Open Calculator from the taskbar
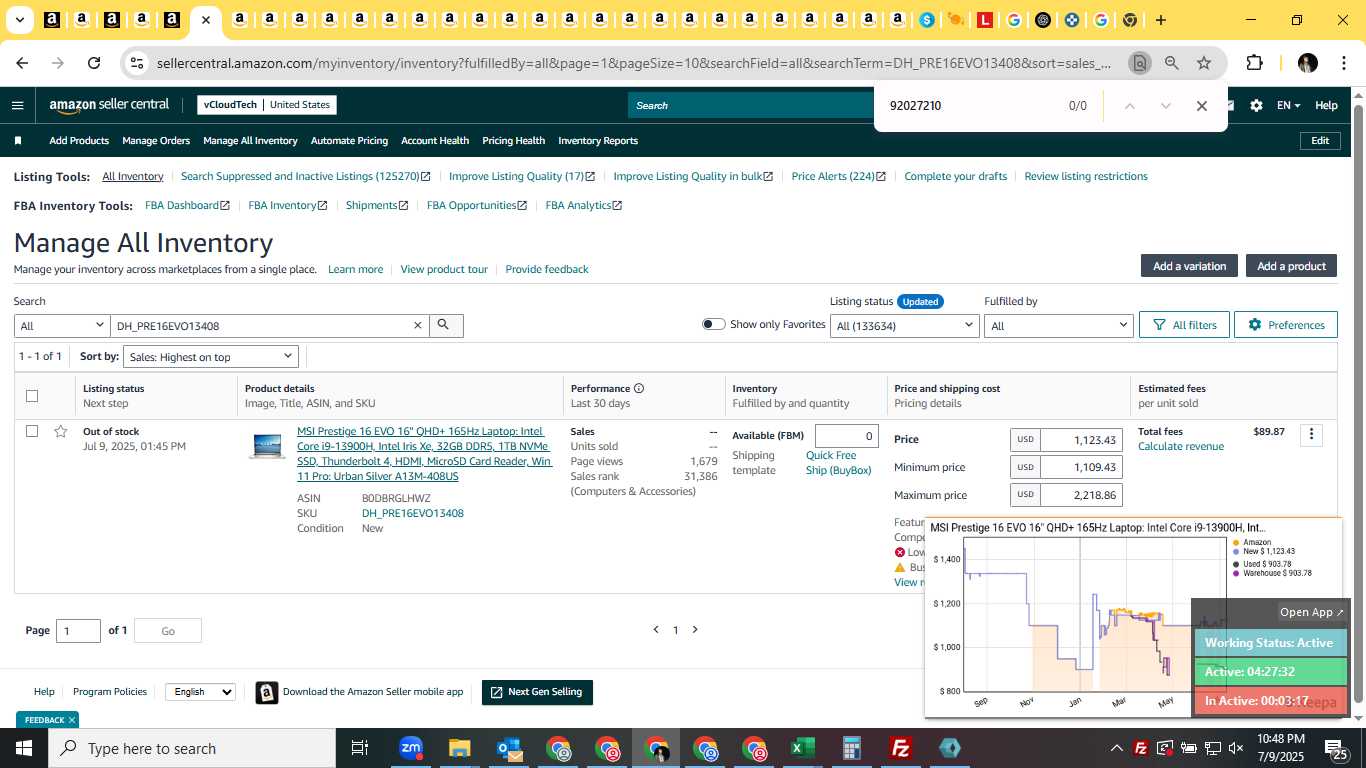This screenshot has width=1366, height=768. [x=852, y=748]
